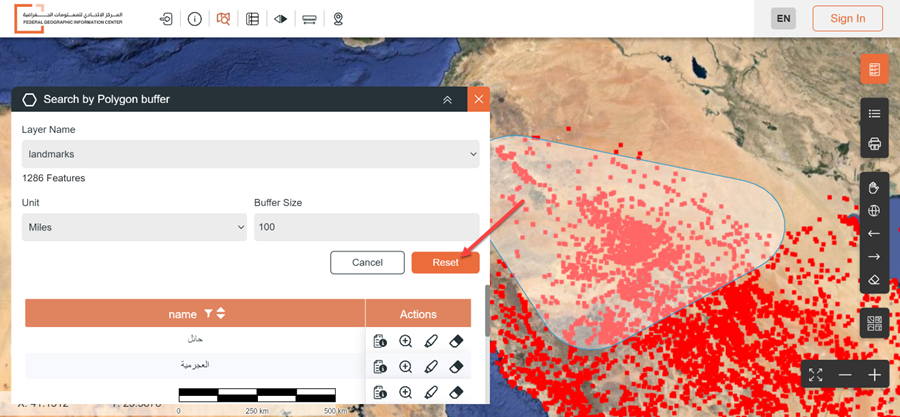This screenshot has width=900, height=417.
Task: Click the Cancel button
Action: click(x=367, y=262)
